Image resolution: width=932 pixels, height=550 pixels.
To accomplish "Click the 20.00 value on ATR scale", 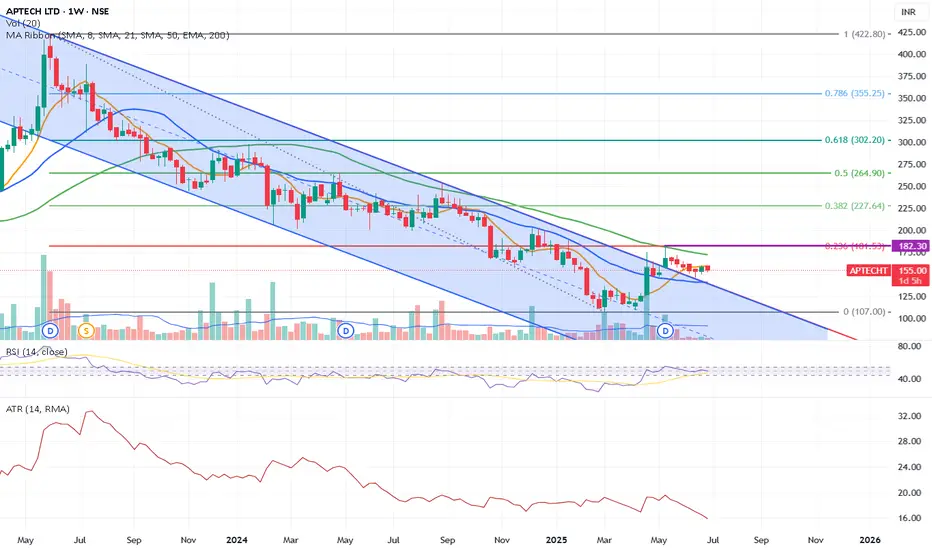I will click(x=909, y=493).
